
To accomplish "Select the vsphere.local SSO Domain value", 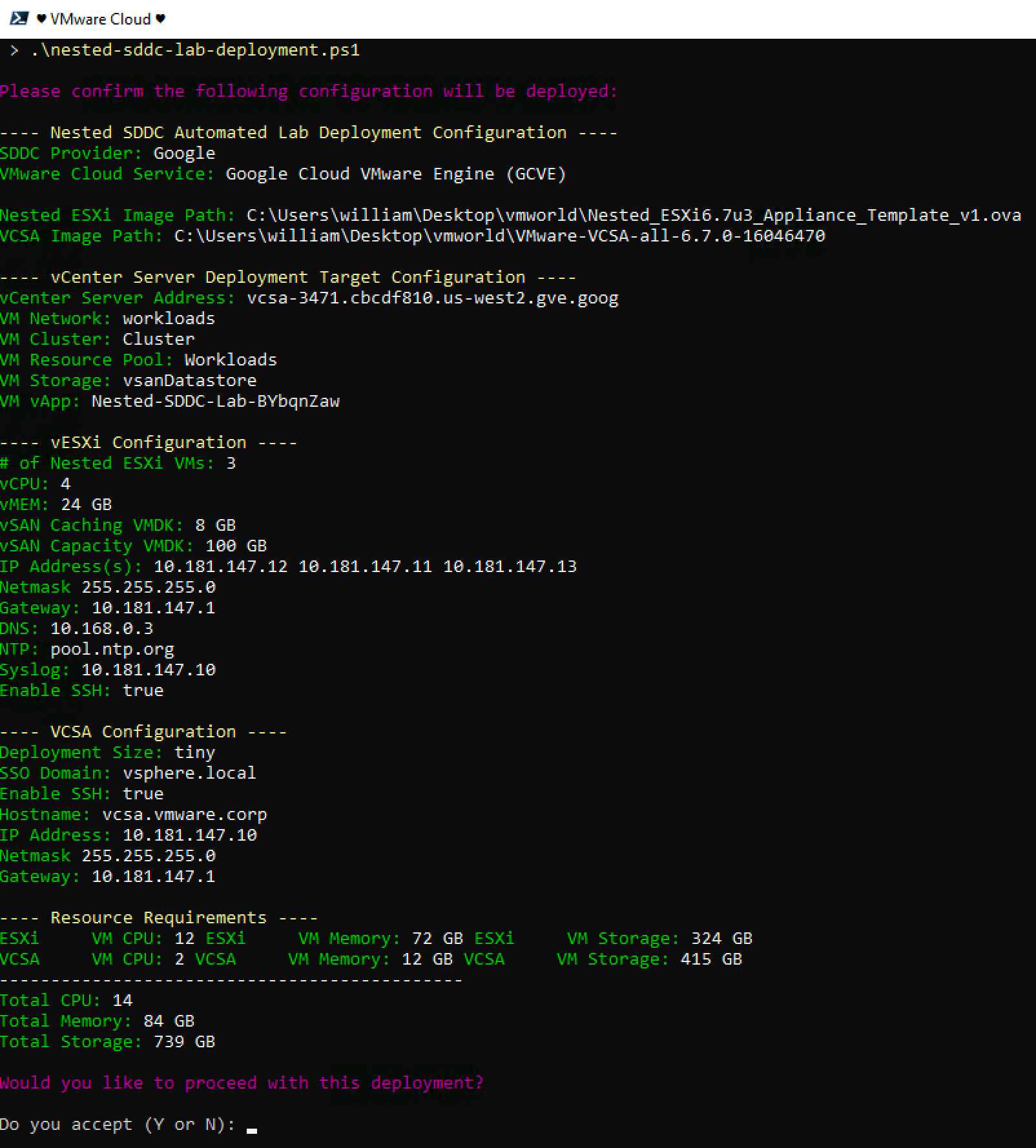I will click(x=189, y=772).
